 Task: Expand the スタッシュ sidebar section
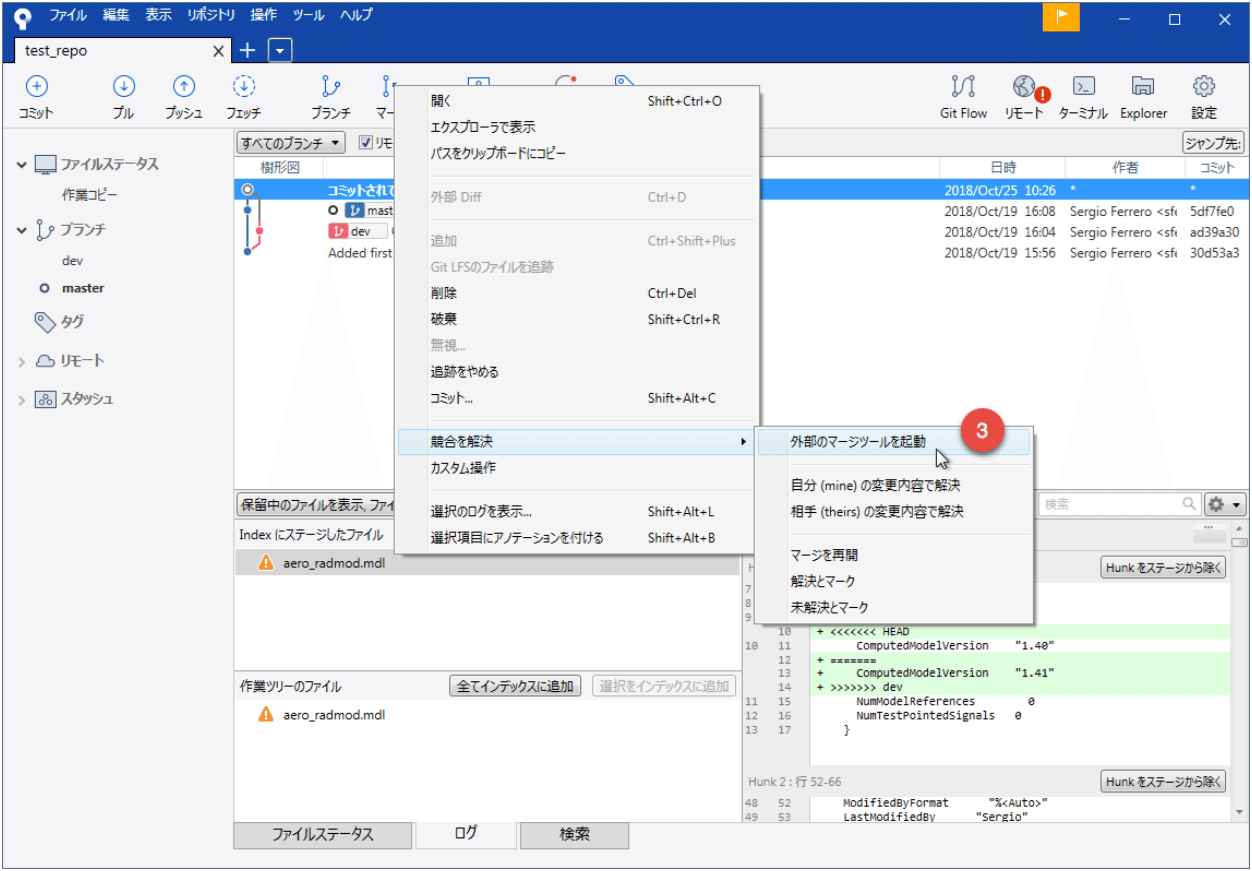pos(22,399)
